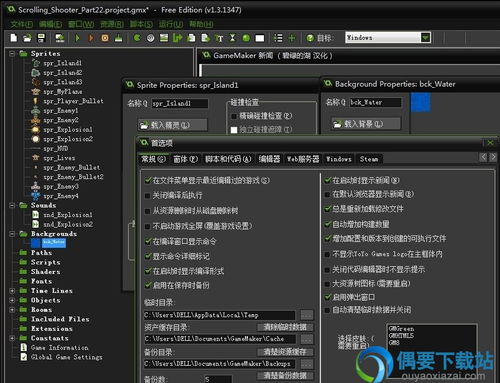
Task: Click the Create sound speaker icon
Action: click(x=151, y=38)
